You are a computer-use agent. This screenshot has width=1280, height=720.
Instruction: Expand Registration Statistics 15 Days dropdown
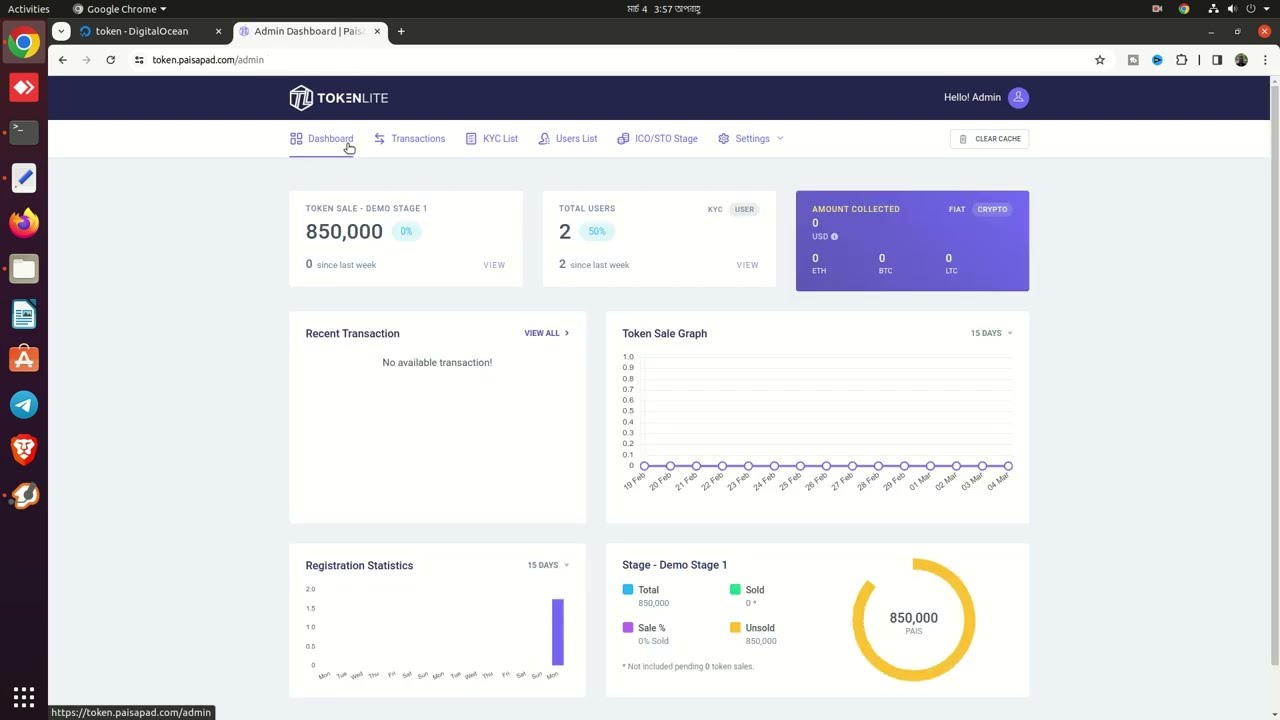(548, 565)
